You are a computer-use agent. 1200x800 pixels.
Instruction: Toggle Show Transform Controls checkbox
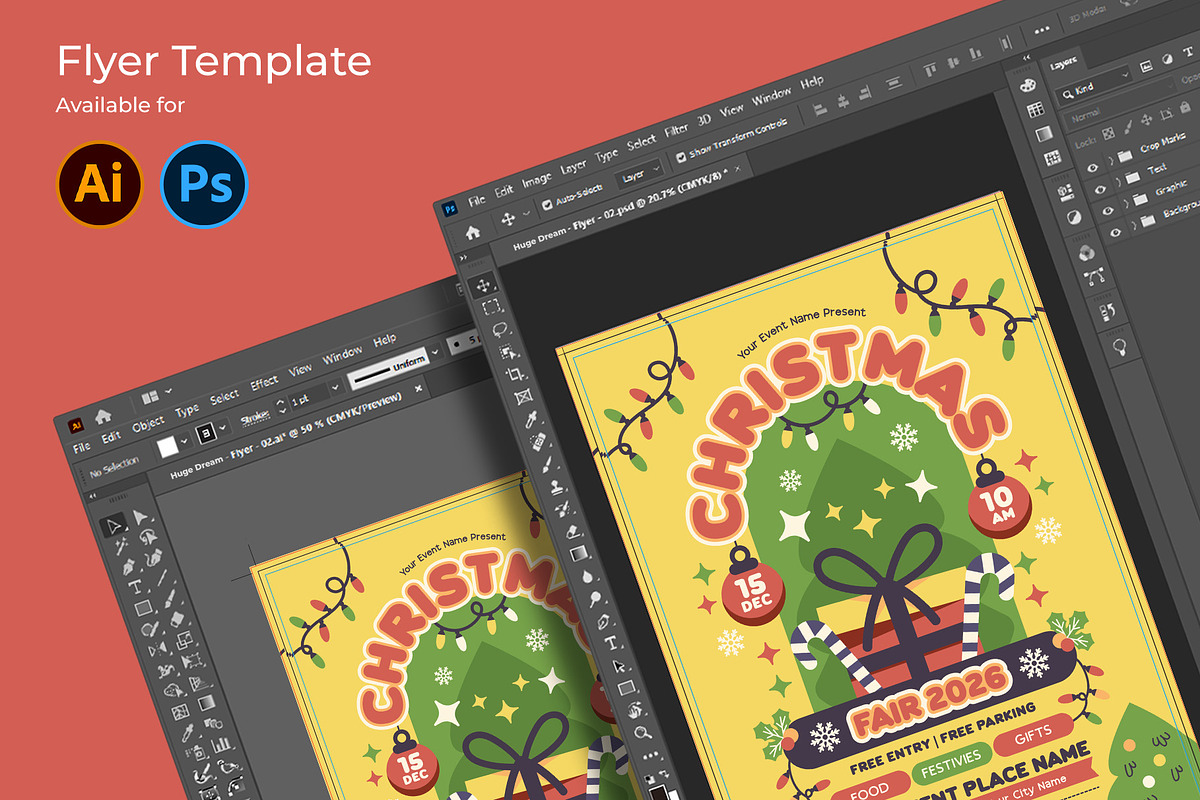681,155
